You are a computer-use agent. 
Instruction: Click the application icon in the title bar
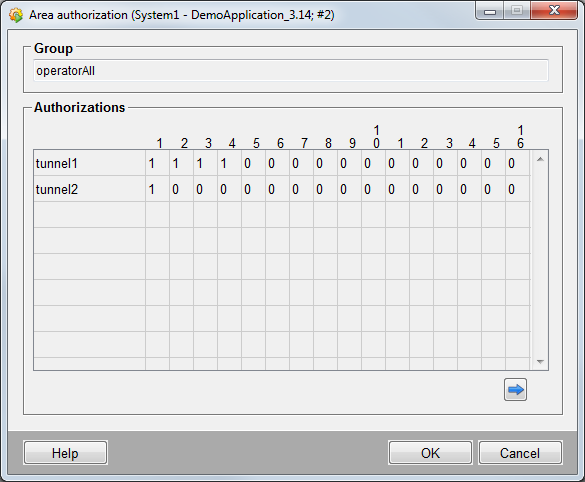(16, 15)
